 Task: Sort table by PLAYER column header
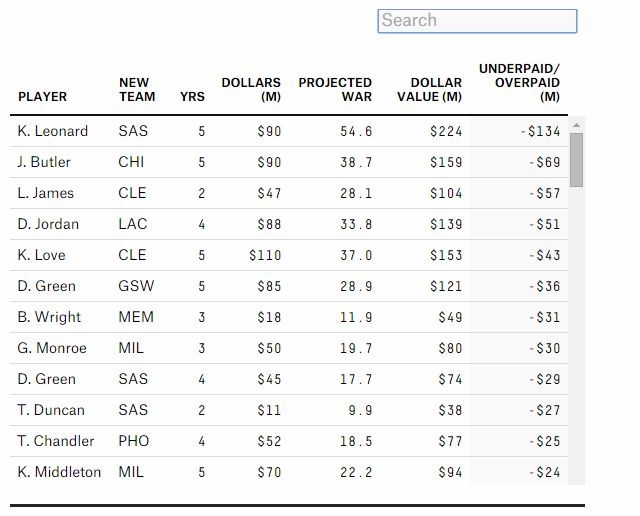[x=43, y=97]
